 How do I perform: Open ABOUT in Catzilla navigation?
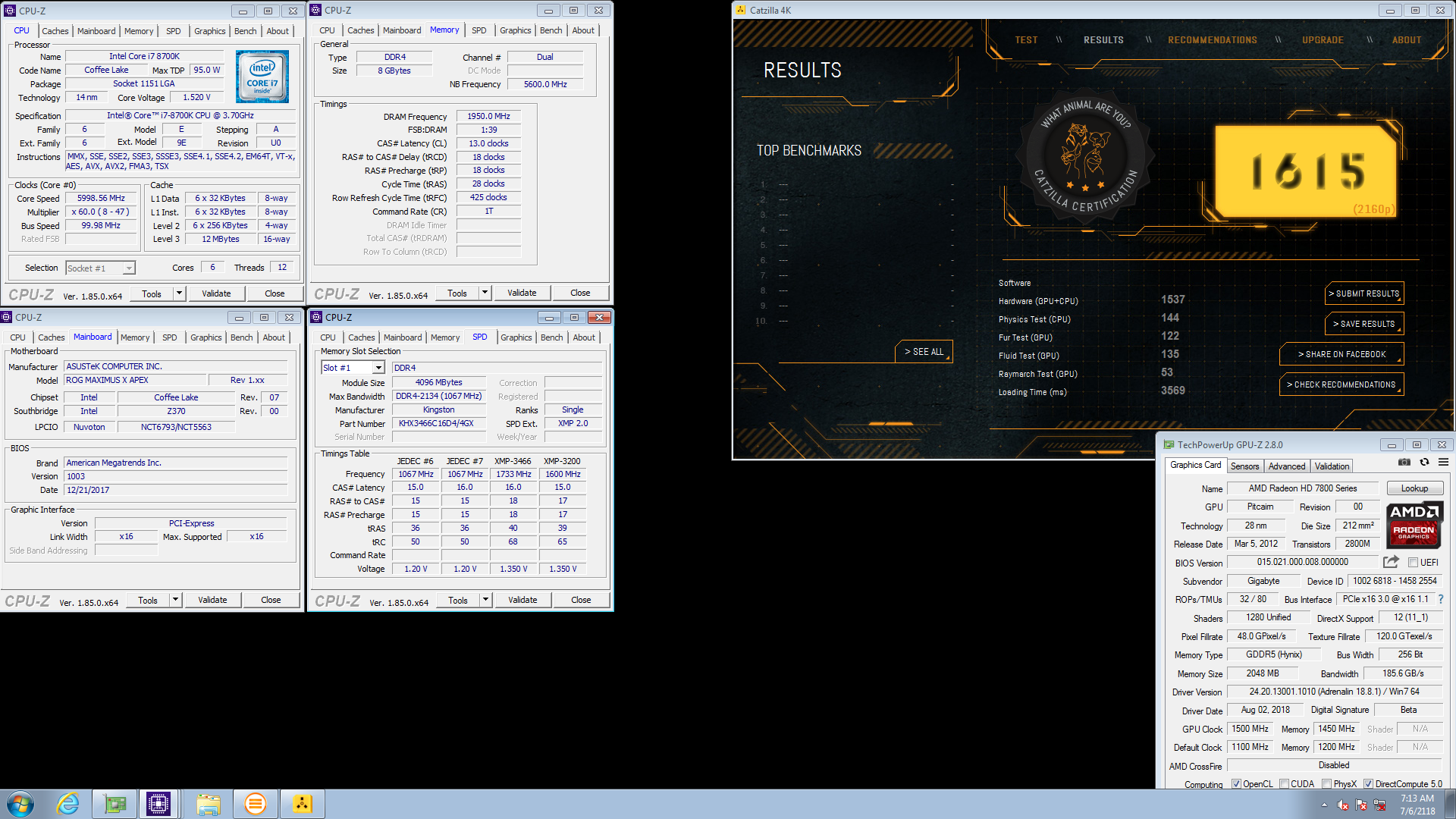click(1407, 40)
